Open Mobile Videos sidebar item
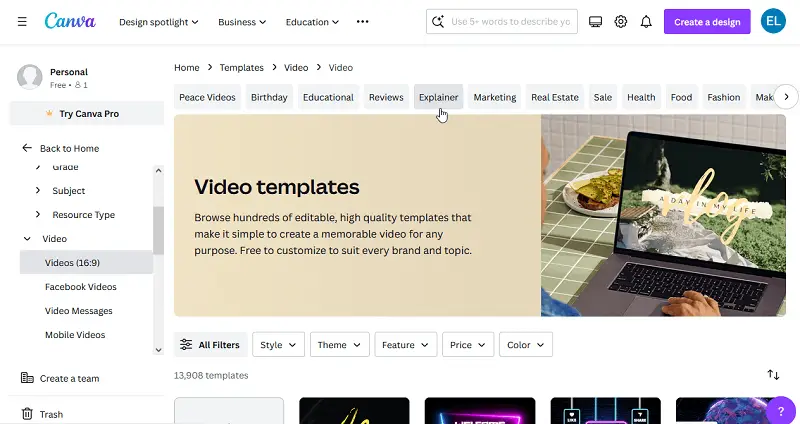Viewport: 800px width, 424px height. pos(75,335)
